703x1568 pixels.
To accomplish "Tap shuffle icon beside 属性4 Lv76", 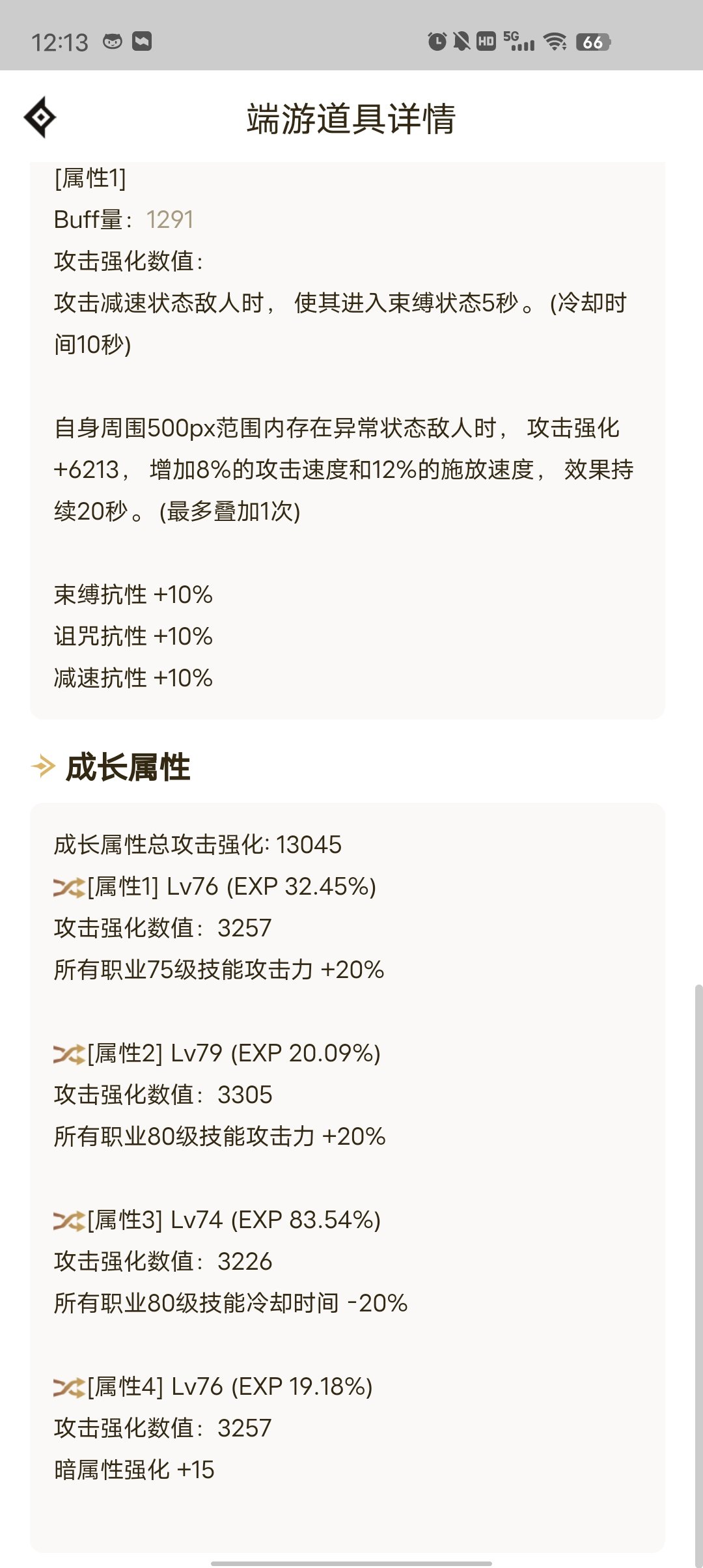I will pyautogui.click(x=69, y=1387).
